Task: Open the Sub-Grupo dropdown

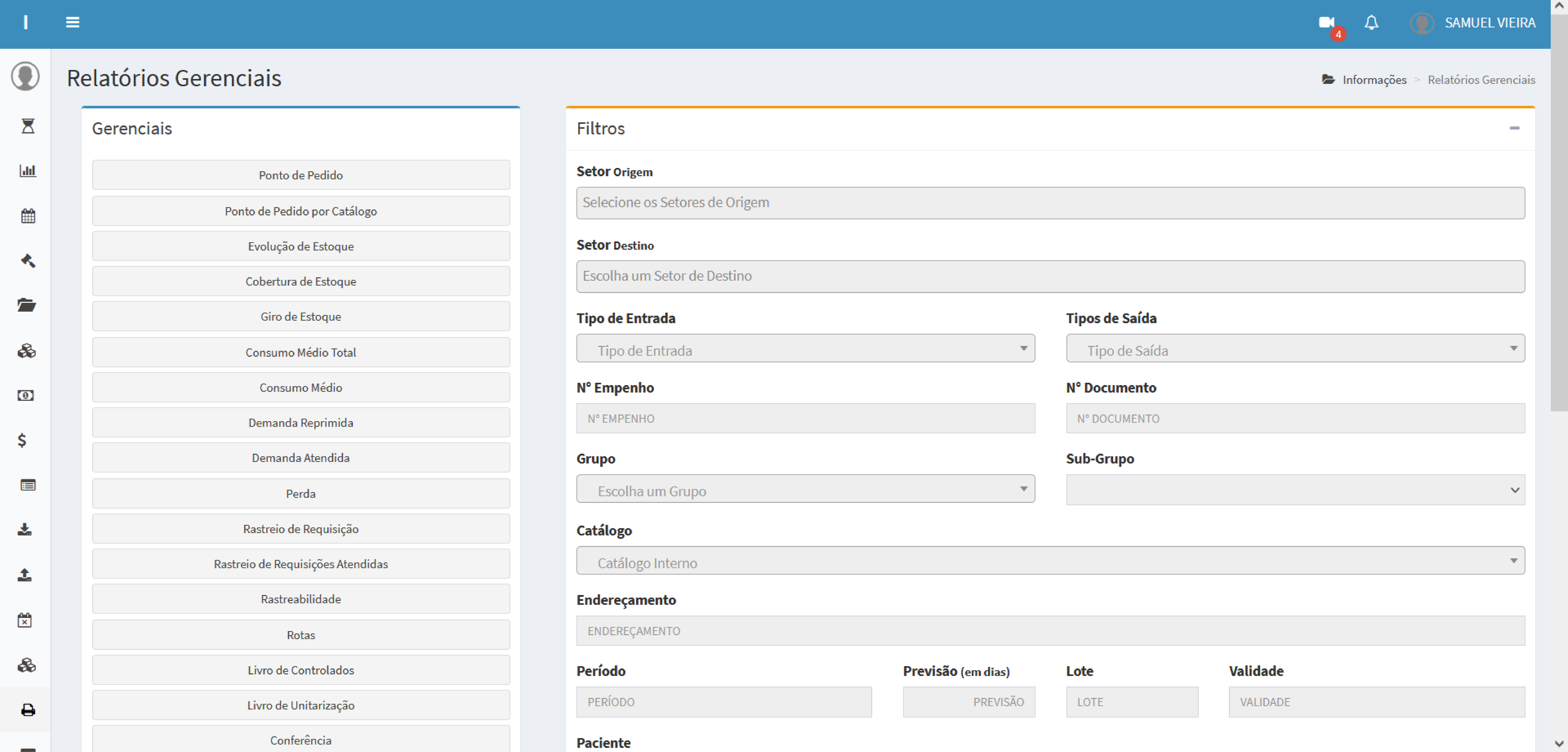Action: [x=1295, y=490]
